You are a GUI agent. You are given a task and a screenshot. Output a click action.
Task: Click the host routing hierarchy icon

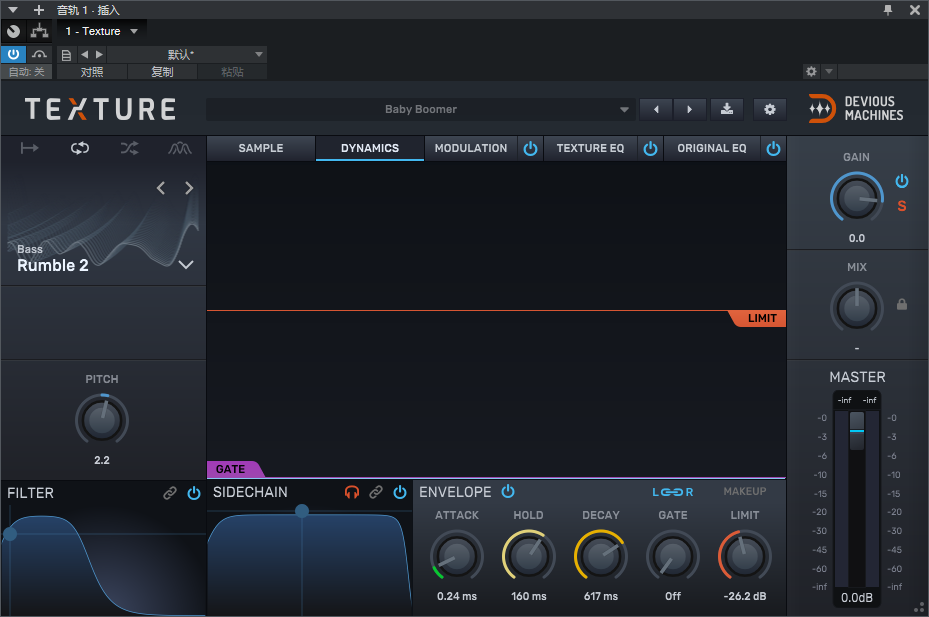40,31
